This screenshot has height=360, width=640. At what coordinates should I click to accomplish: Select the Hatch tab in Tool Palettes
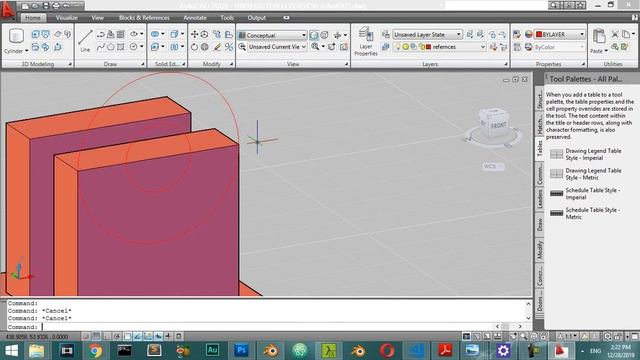point(540,124)
